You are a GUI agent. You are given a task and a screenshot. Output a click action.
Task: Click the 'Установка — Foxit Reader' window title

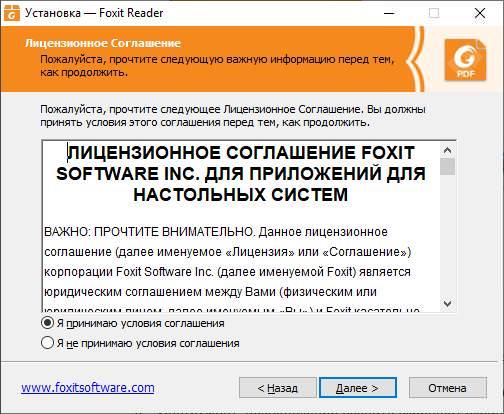pyautogui.click(x=94, y=13)
